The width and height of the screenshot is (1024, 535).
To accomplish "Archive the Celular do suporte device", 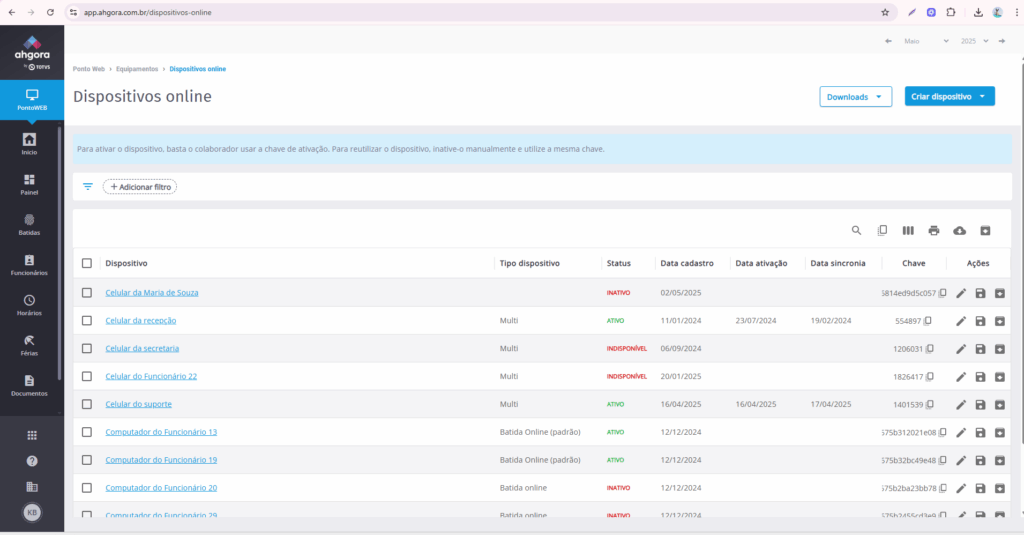I will tap(999, 405).
